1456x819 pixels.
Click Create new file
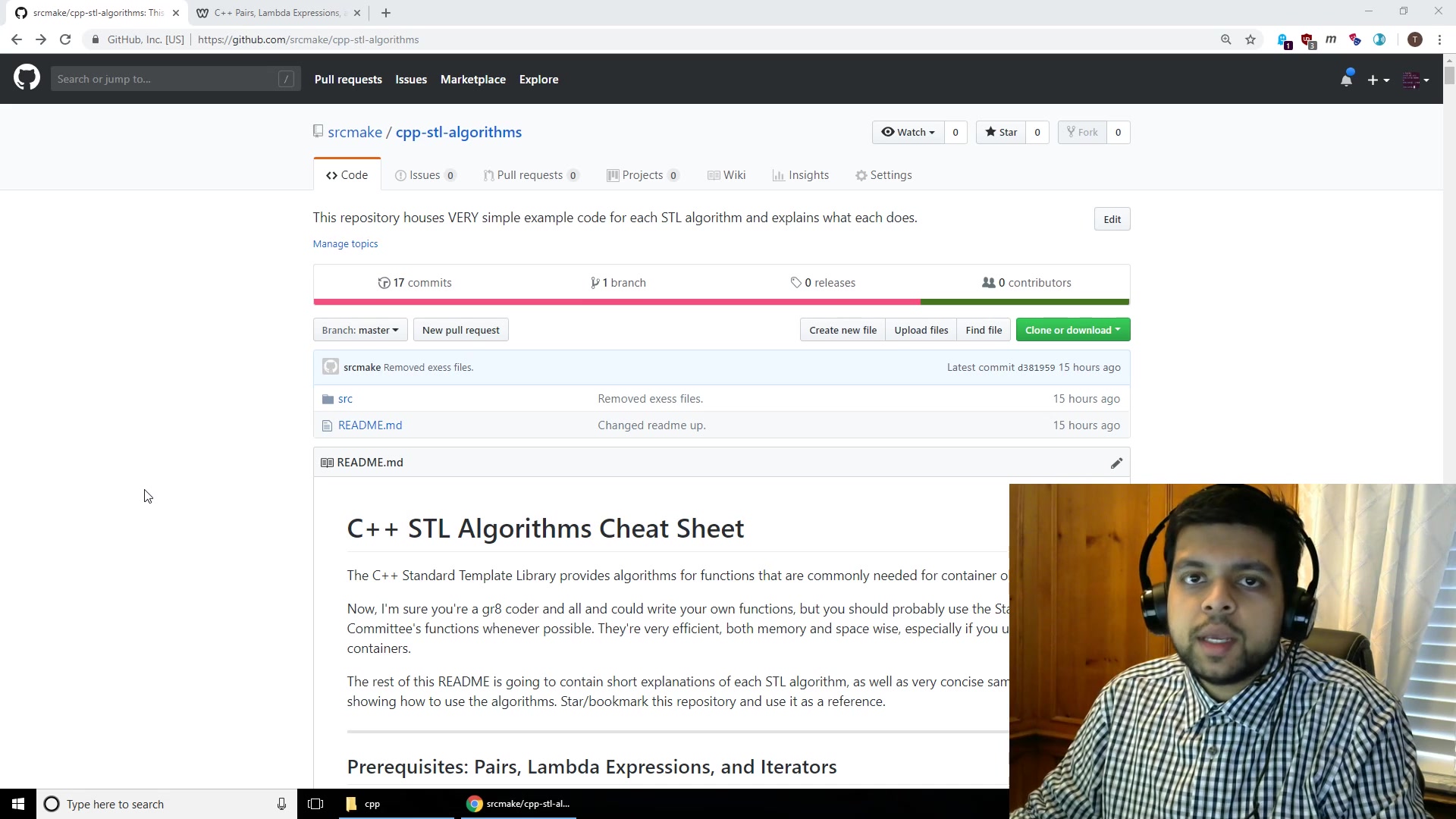point(843,330)
